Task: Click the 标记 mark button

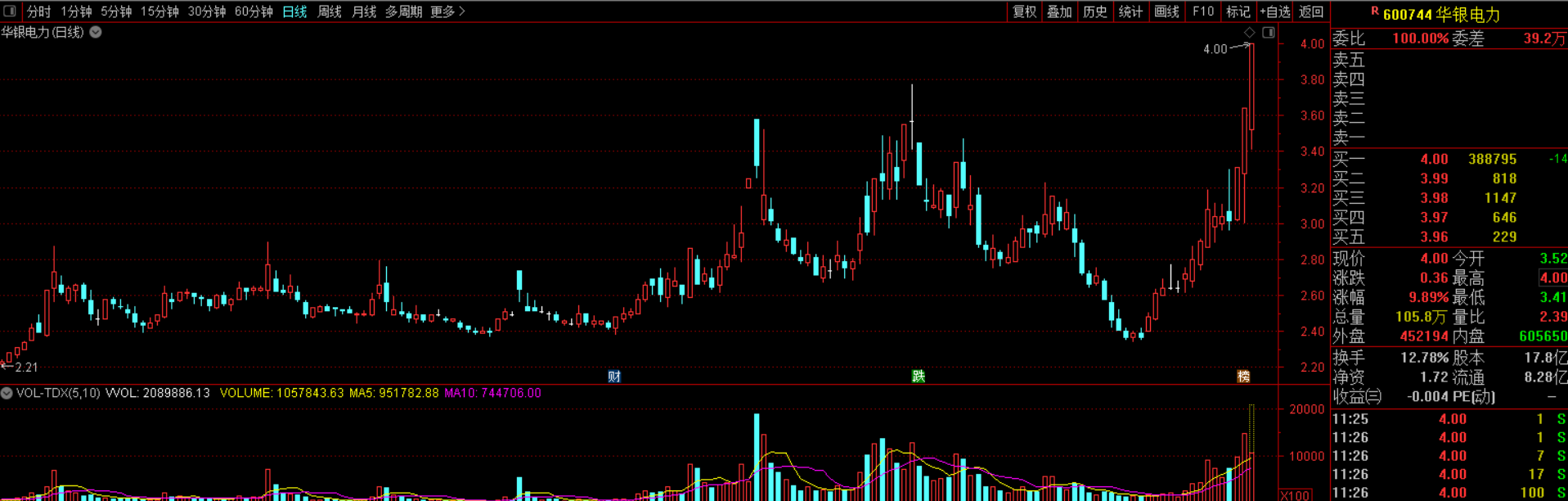Action: [x=1238, y=11]
